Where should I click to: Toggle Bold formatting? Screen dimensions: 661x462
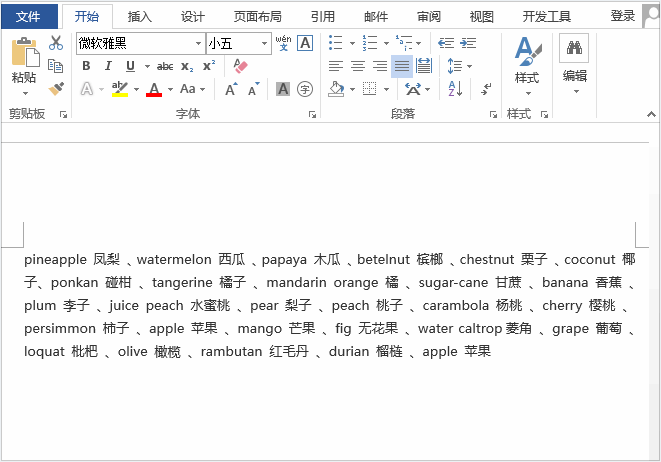[86, 66]
